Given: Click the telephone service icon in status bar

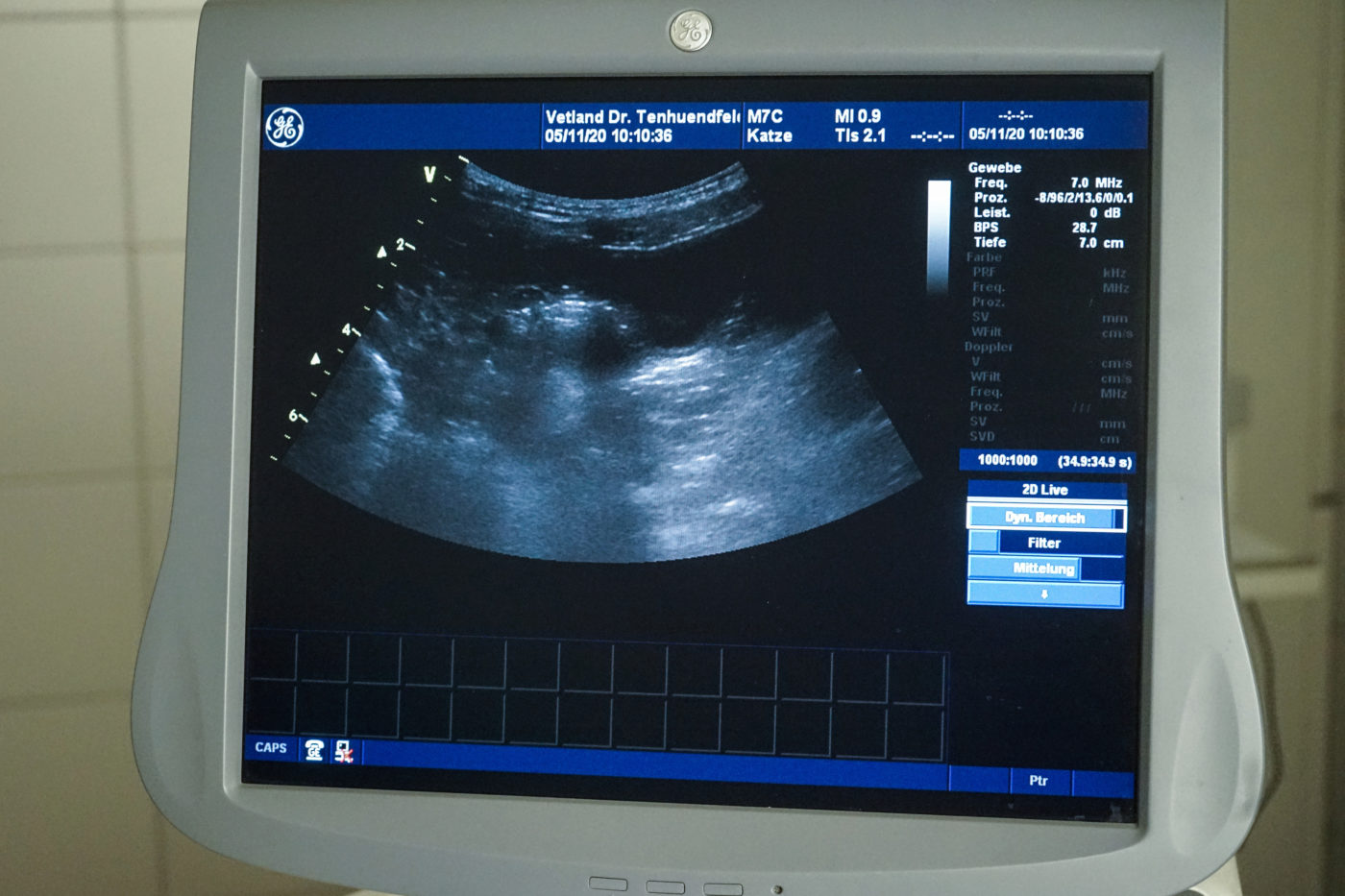Looking at the screenshot, I should pos(313,750).
